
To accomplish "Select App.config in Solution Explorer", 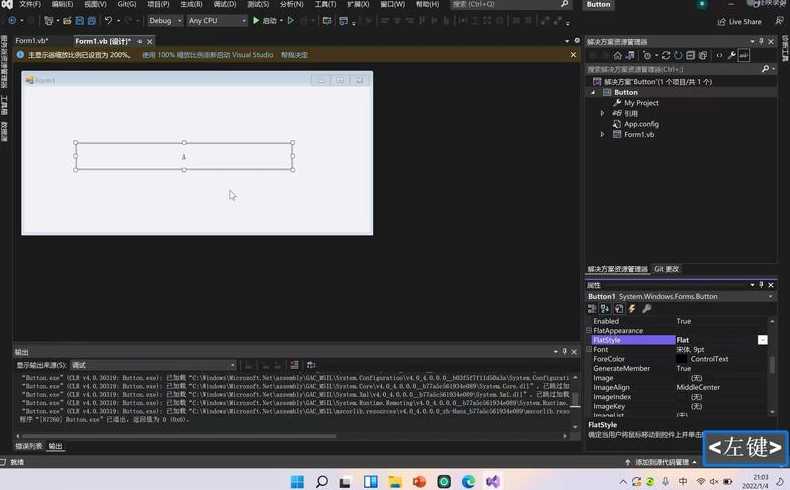I will [x=641, y=124].
